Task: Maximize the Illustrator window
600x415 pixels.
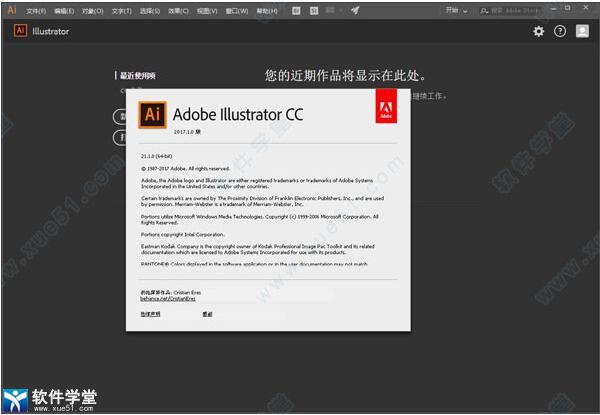Action: 567,8
